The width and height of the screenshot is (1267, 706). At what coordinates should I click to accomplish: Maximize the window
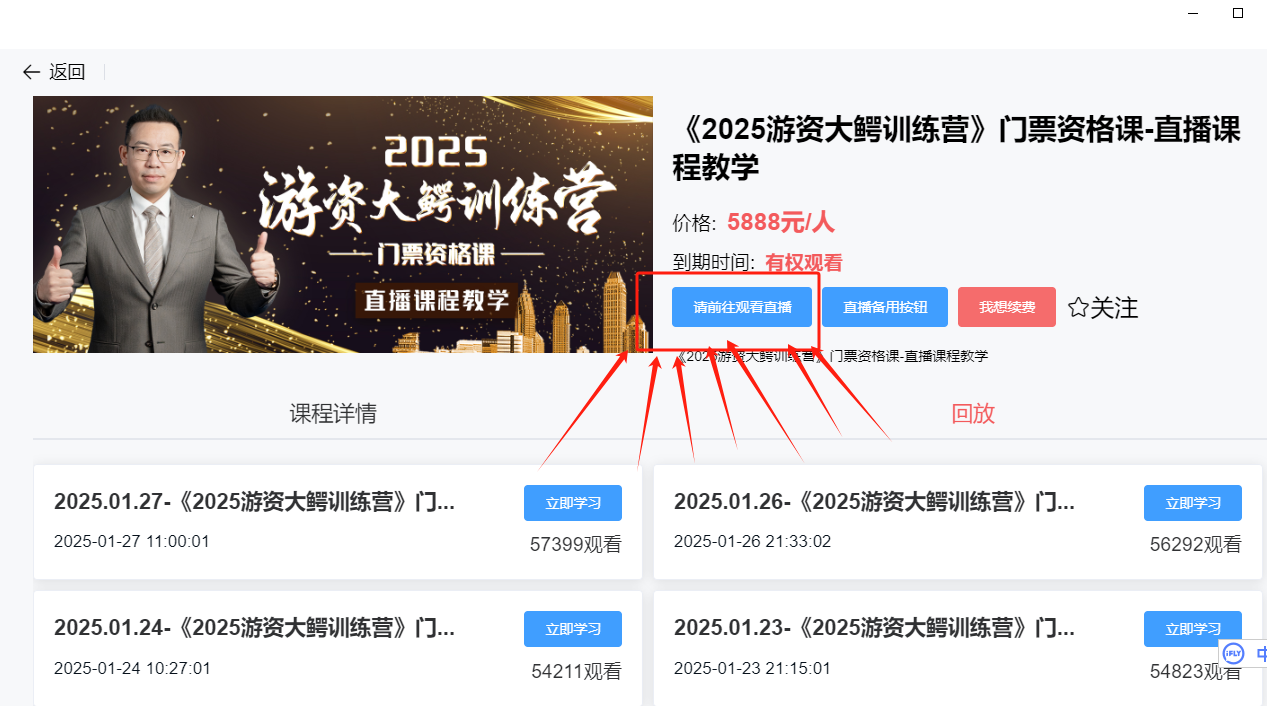click(1238, 13)
